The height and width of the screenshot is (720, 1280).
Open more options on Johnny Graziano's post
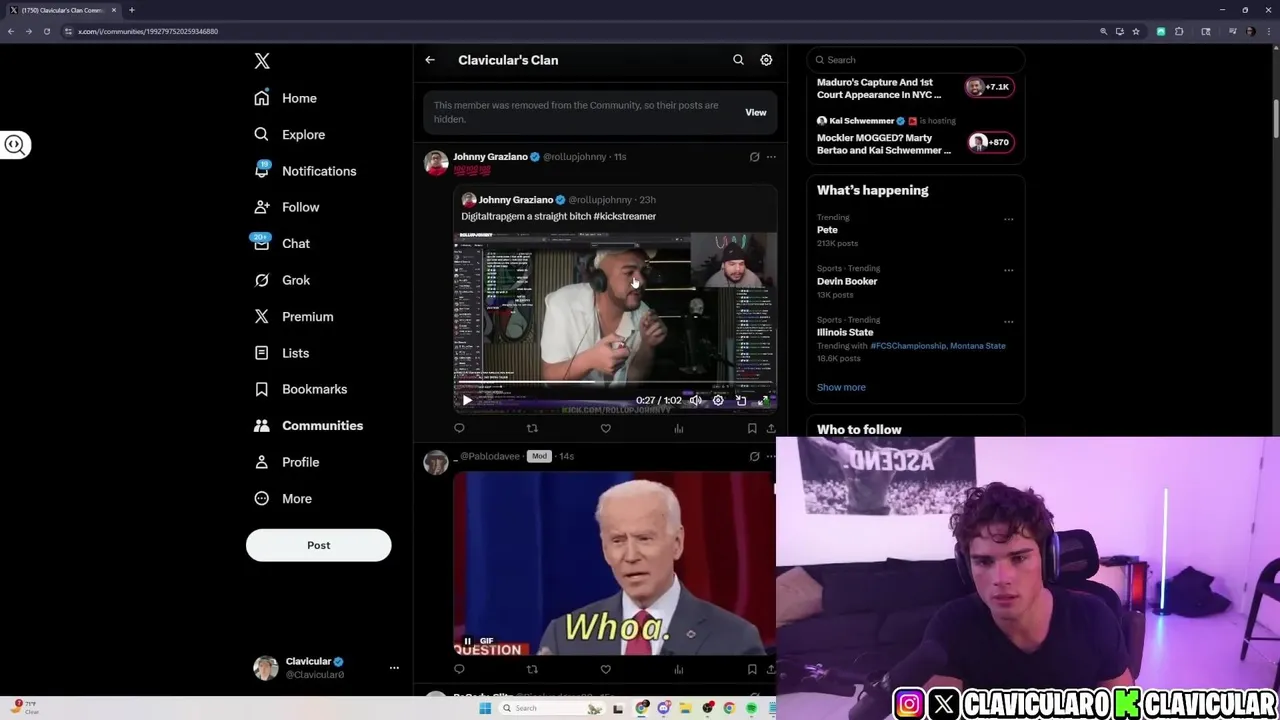click(x=771, y=157)
